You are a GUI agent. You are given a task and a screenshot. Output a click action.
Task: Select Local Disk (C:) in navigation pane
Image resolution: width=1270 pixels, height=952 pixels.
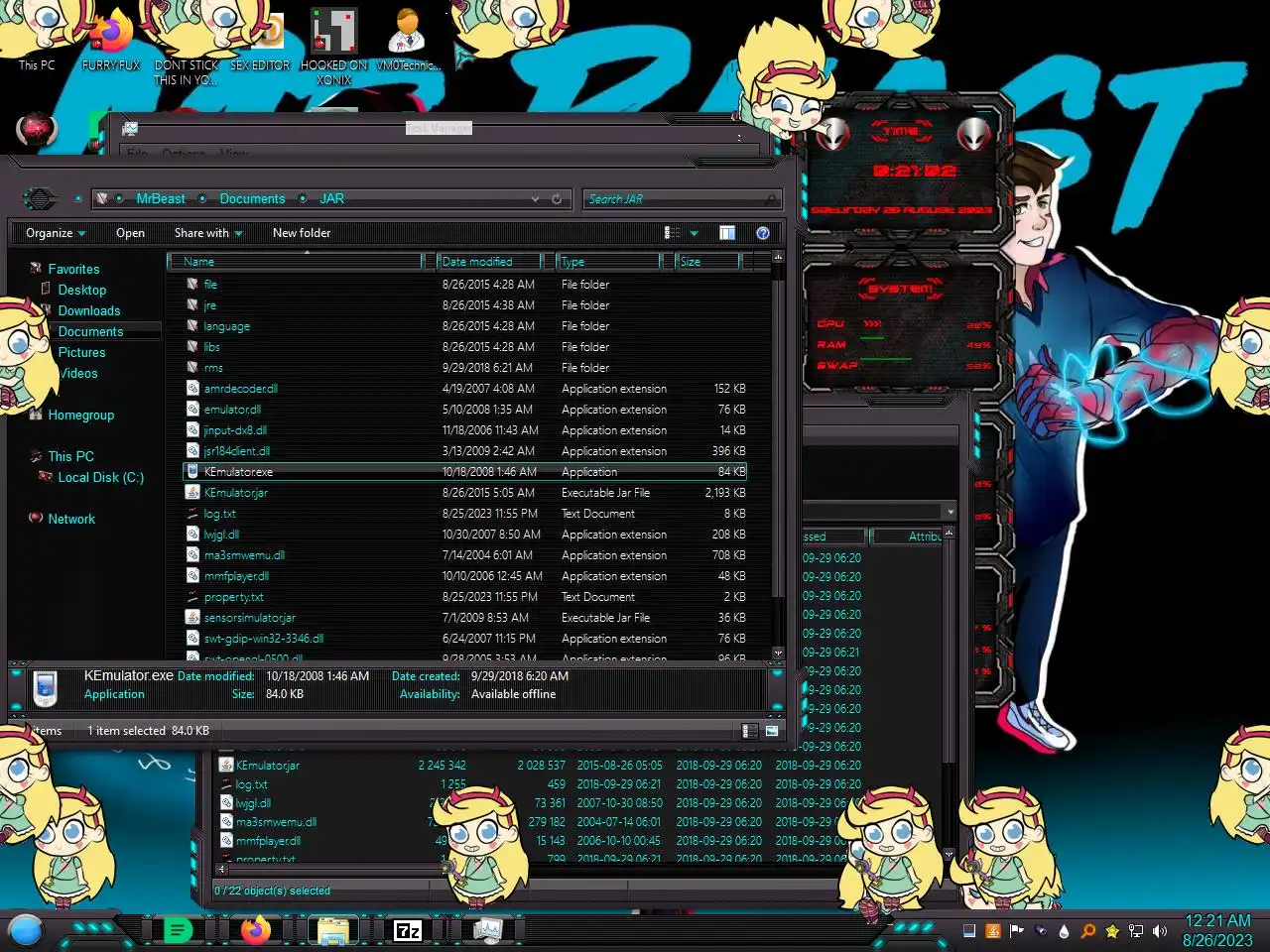point(100,477)
